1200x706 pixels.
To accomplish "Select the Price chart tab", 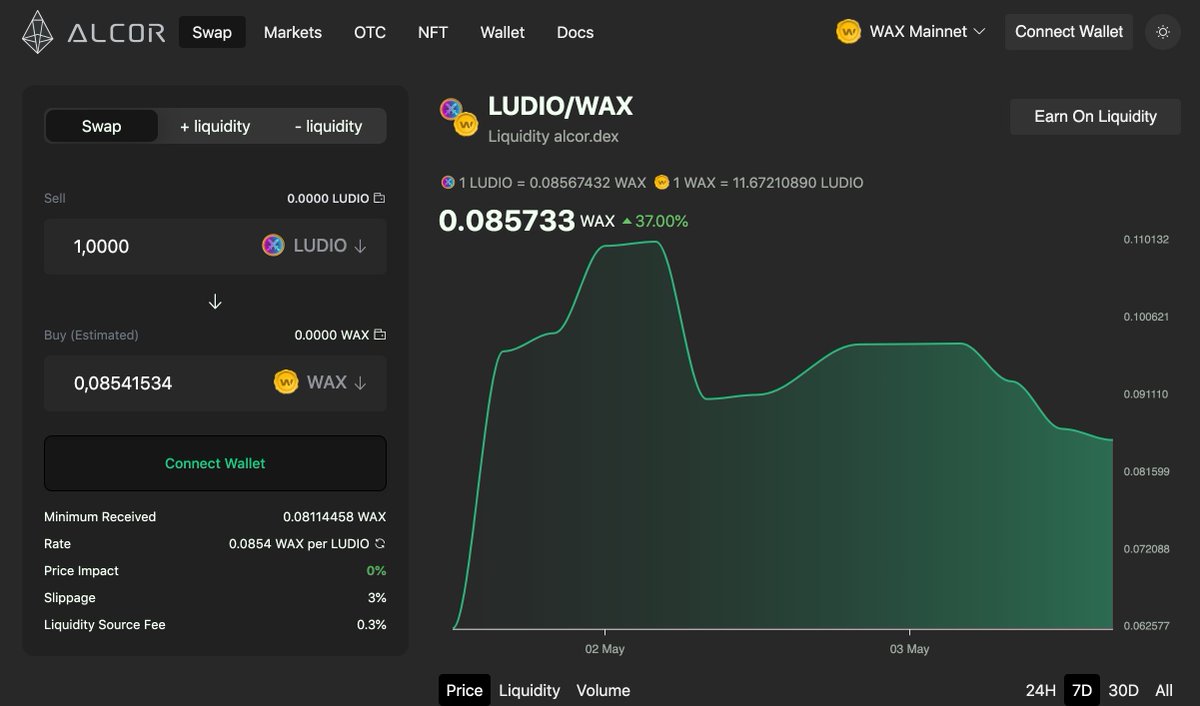I will 464,690.
